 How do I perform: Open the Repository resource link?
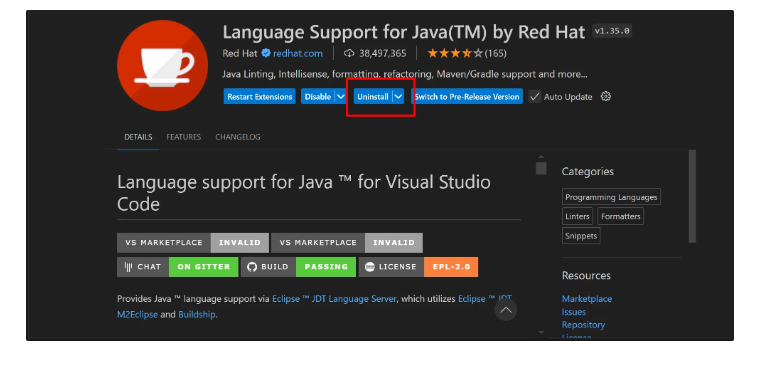pos(583,324)
